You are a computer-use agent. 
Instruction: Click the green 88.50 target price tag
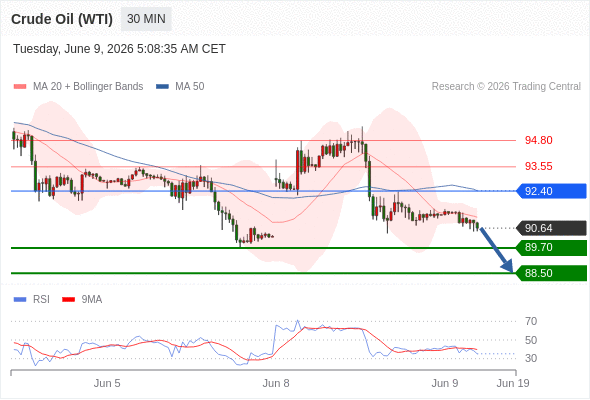(551, 273)
